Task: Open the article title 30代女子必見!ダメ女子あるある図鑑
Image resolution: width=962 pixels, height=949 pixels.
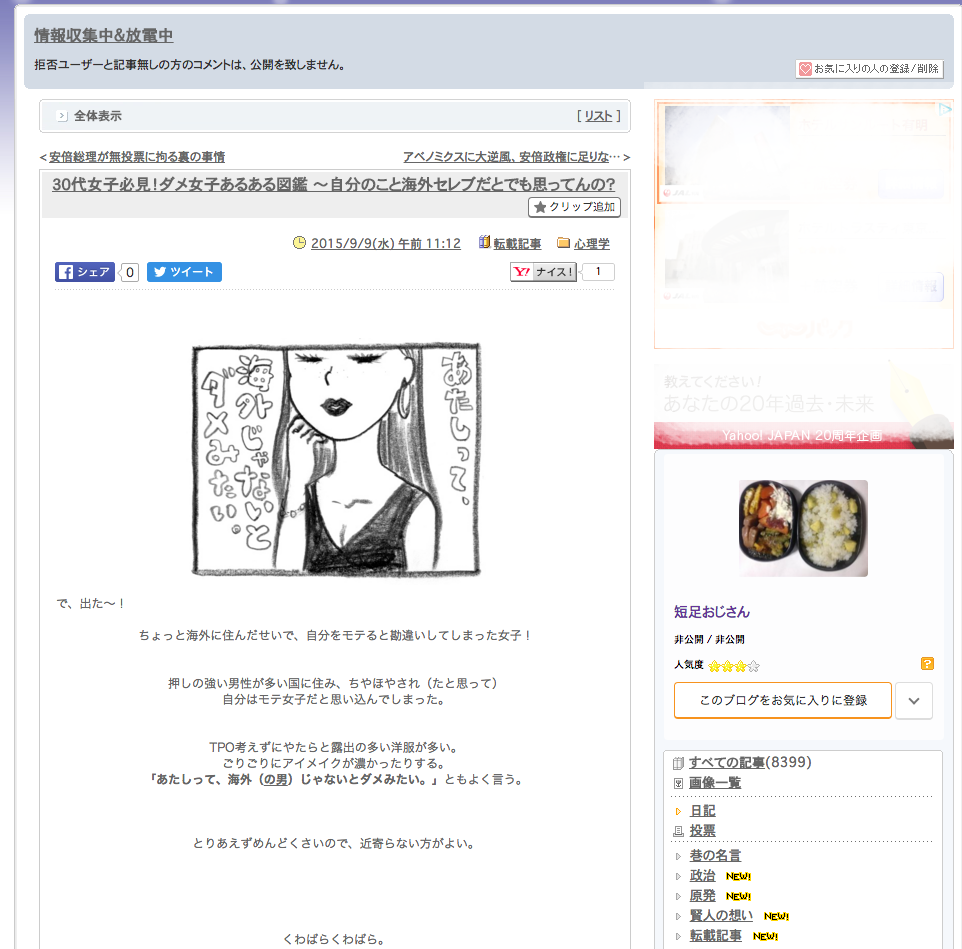Action: tap(333, 184)
